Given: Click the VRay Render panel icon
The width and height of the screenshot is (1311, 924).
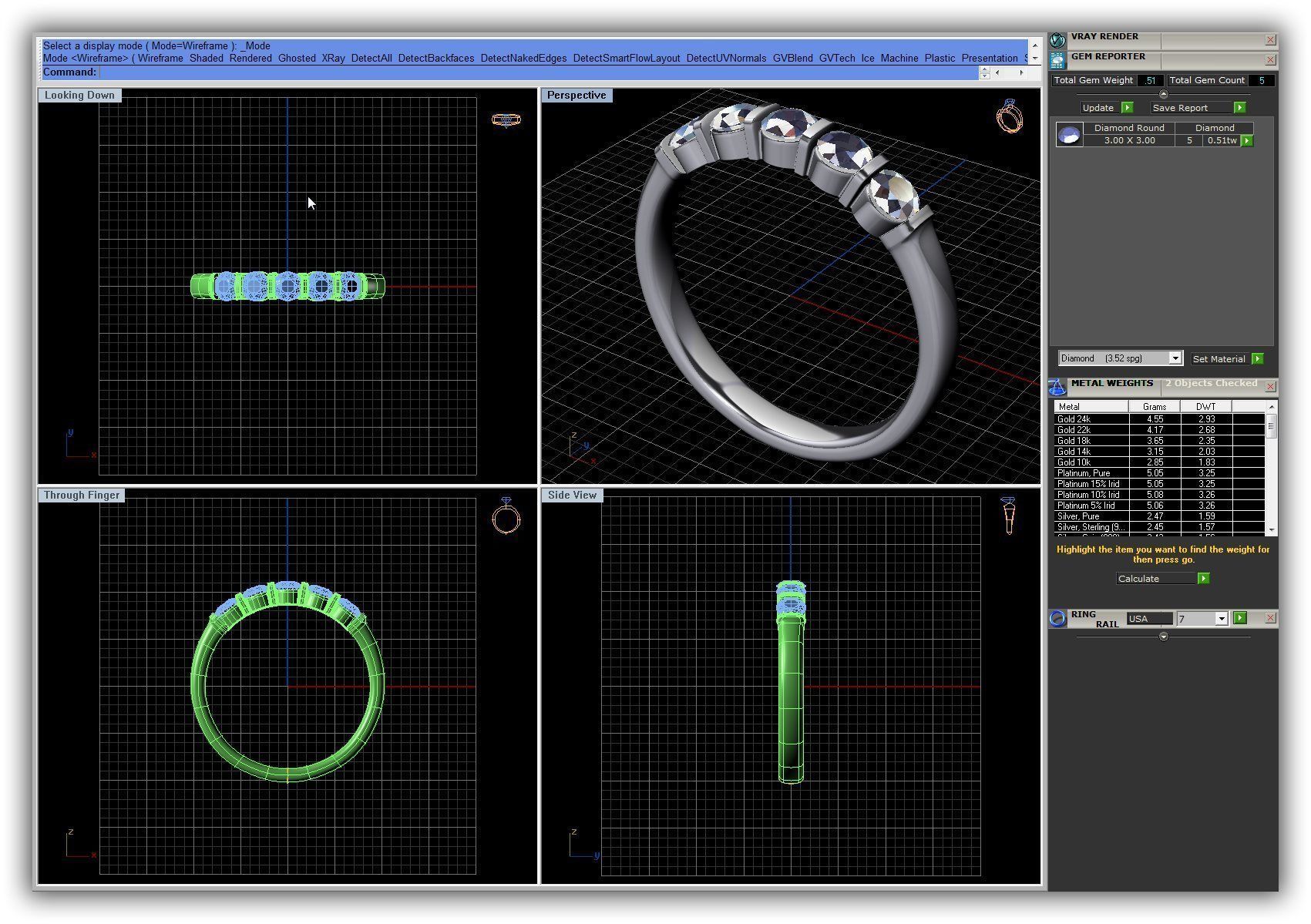Looking at the screenshot, I should pyautogui.click(x=1057, y=40).
